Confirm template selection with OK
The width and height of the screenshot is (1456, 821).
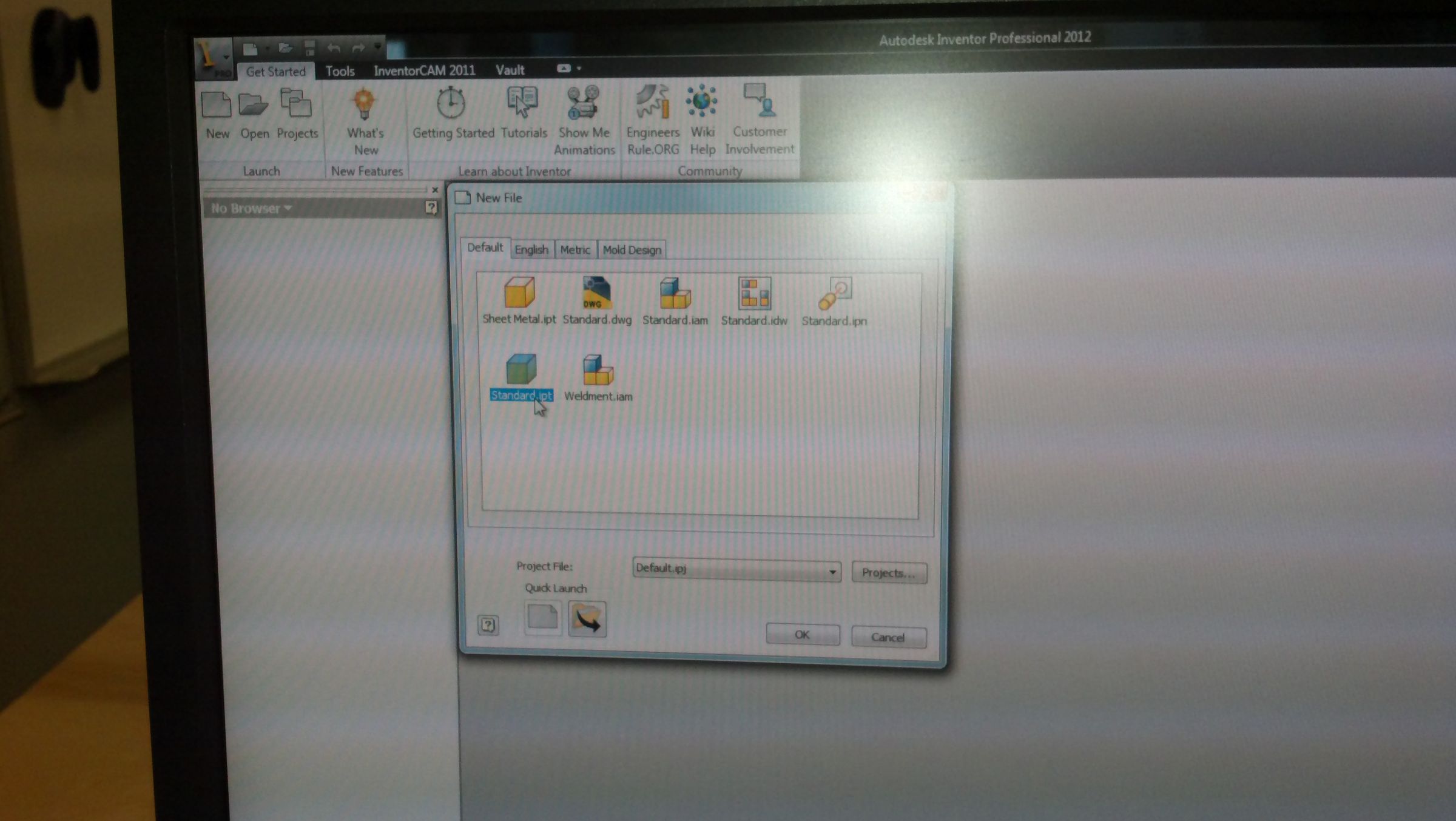point(802,635)
